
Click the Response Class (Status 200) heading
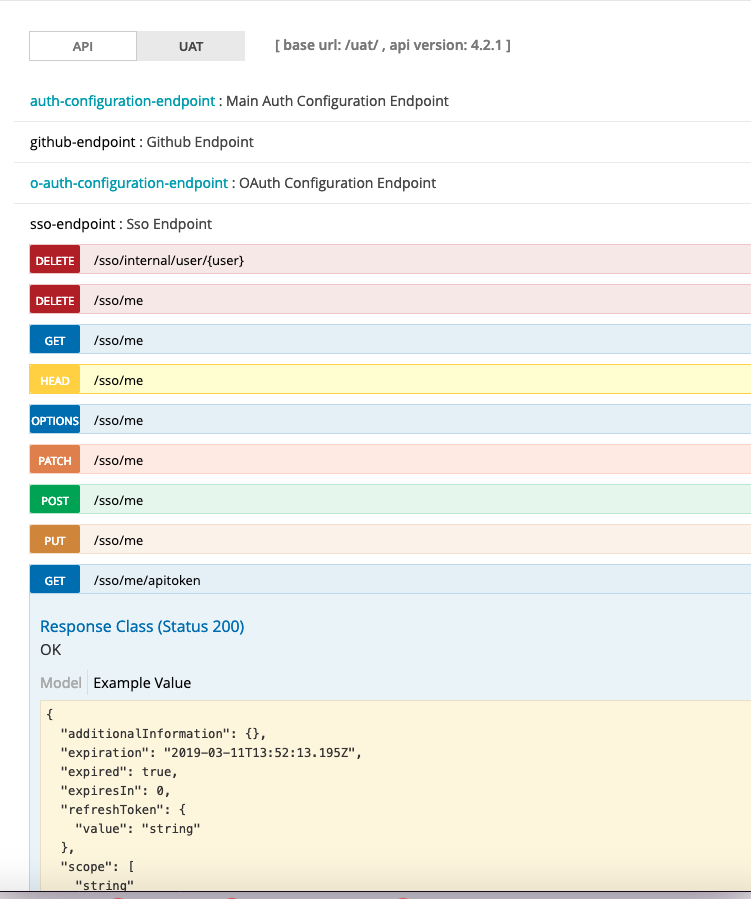[142, 626]
